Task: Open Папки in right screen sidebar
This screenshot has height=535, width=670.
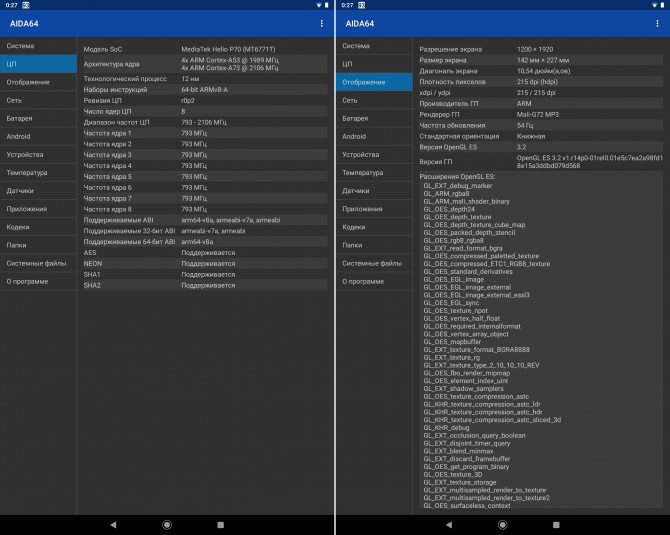Action: coord(374,245)
